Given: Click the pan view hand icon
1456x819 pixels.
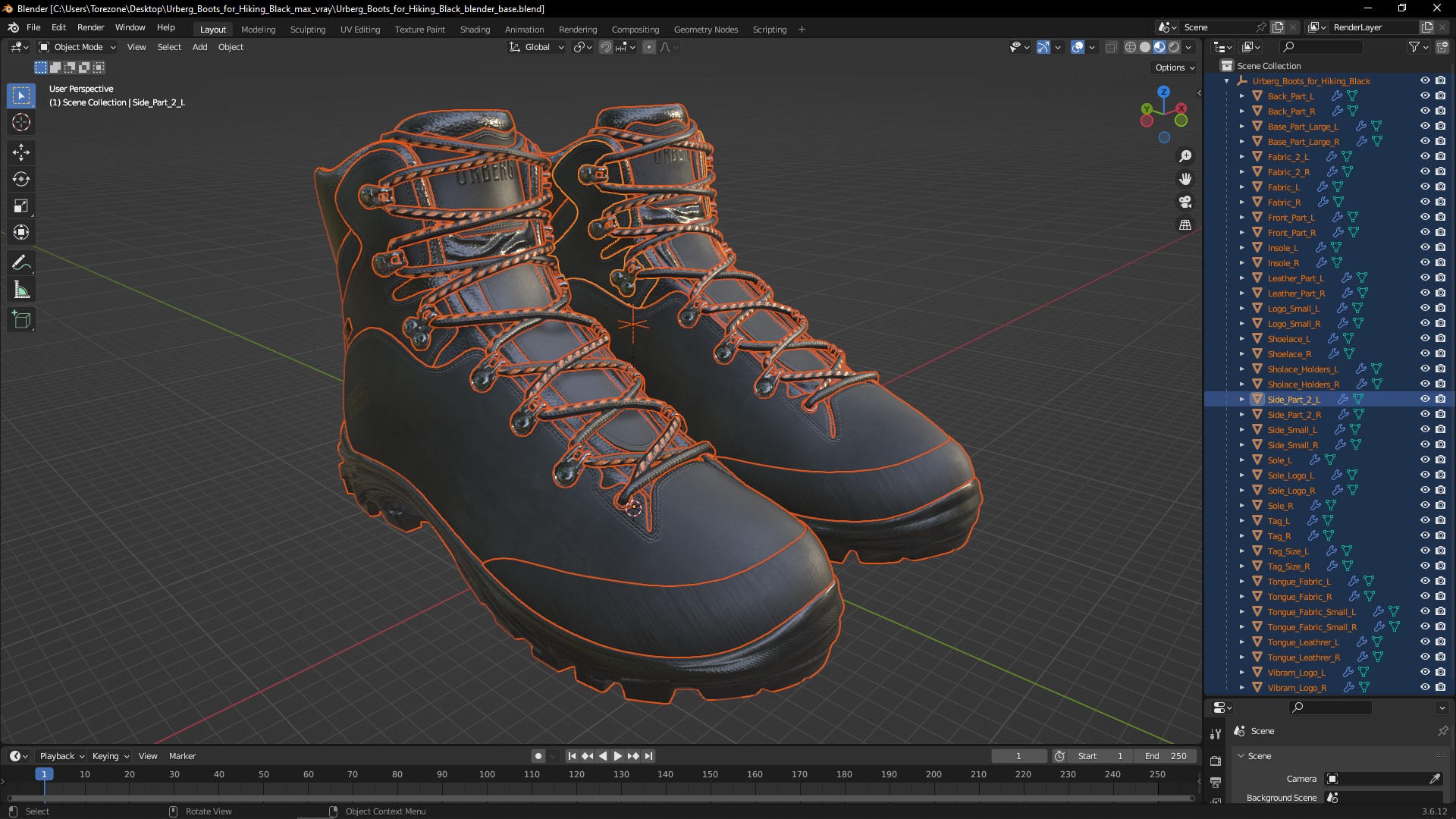Looking at the screenshot, I should pos(1185,179).
